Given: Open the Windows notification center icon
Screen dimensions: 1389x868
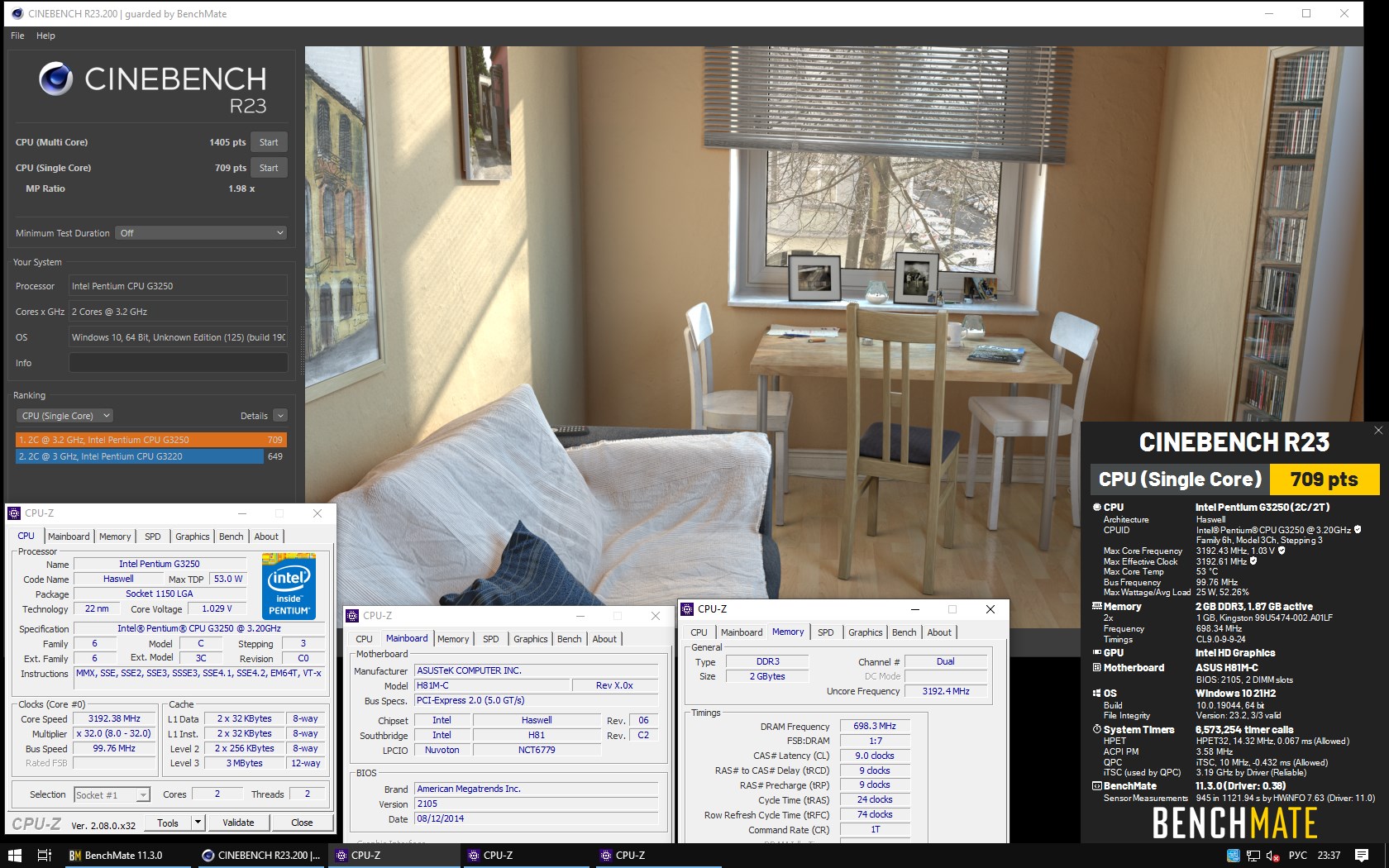Looking at the screenshot, I should 1362,855.
